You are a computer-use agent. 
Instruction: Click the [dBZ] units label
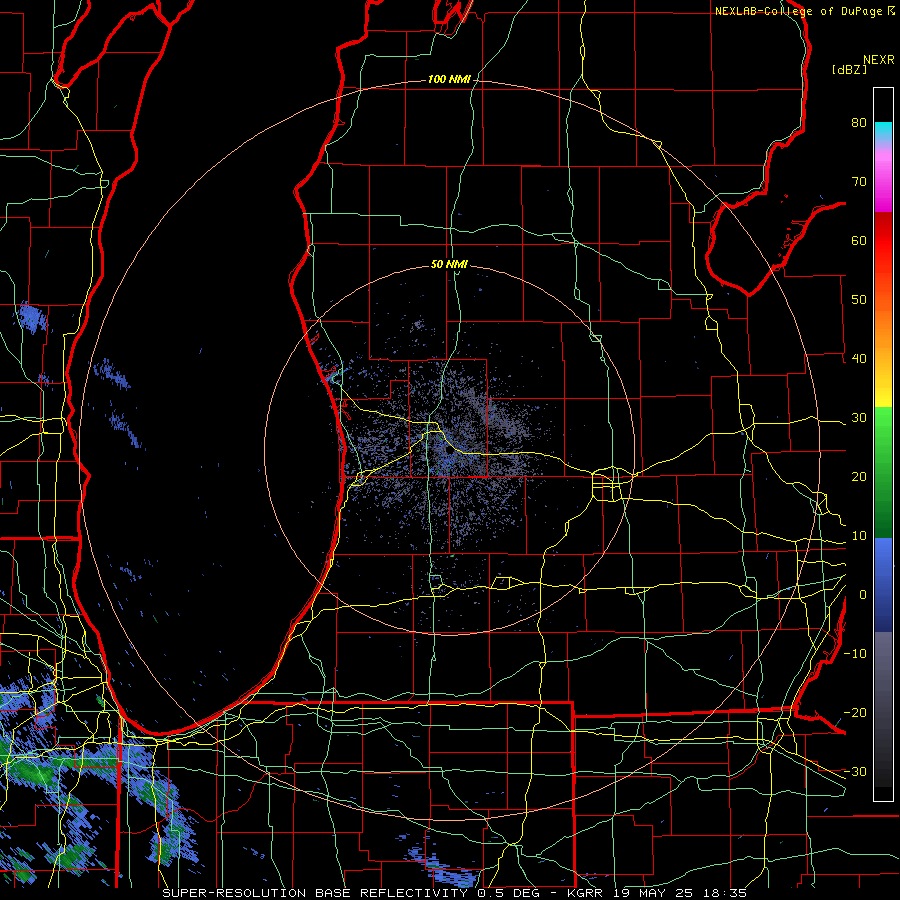pyautogui.click(x=849, y=70)
